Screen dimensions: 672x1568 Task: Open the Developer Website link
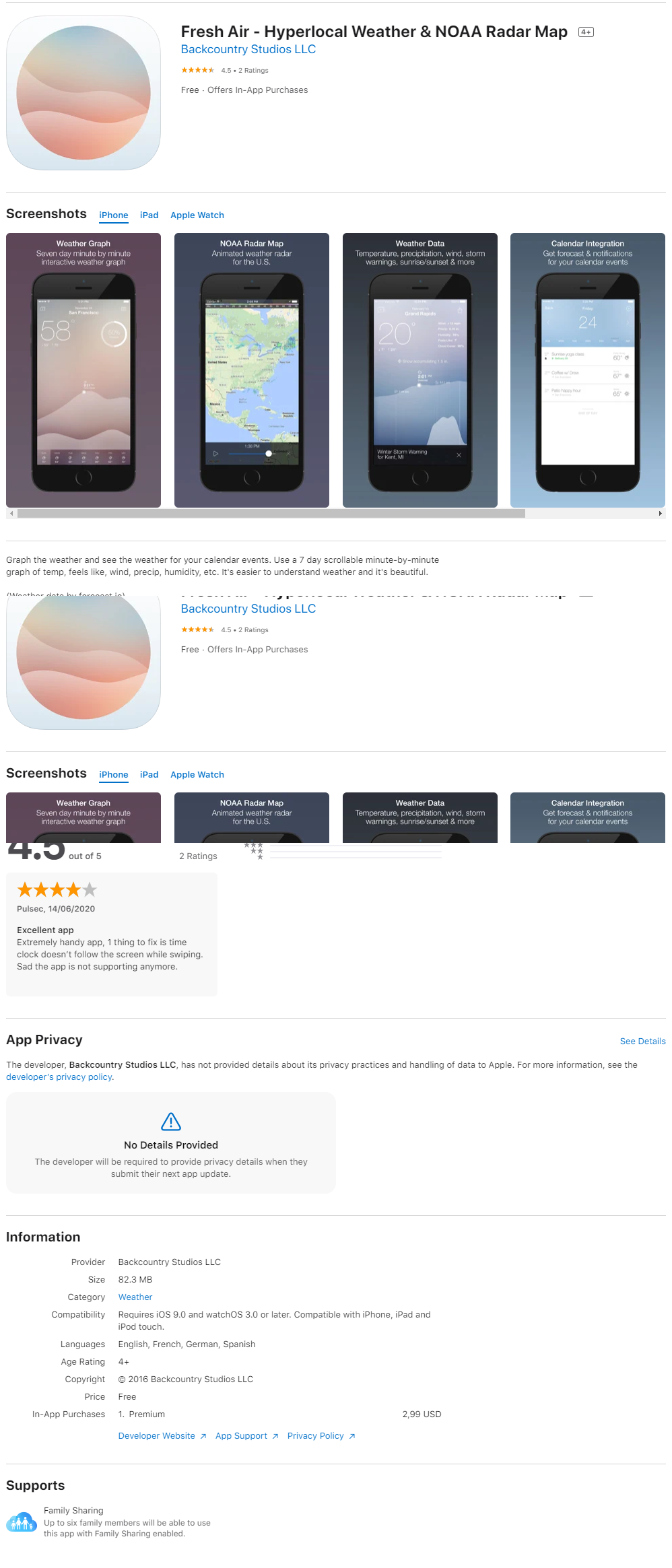(162, 1435)
